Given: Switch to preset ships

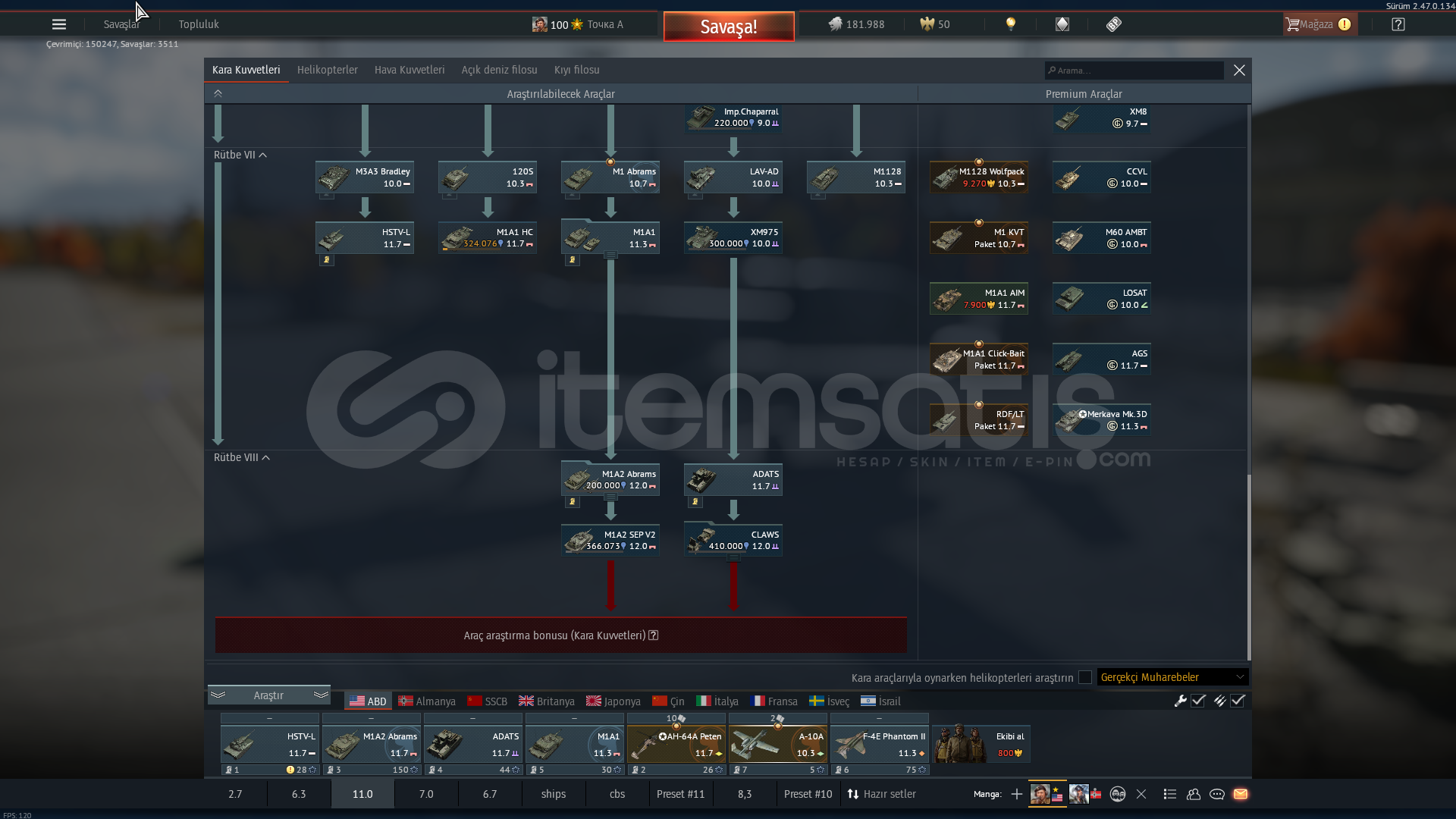Looking at the screenshot, I should point(554,794).
